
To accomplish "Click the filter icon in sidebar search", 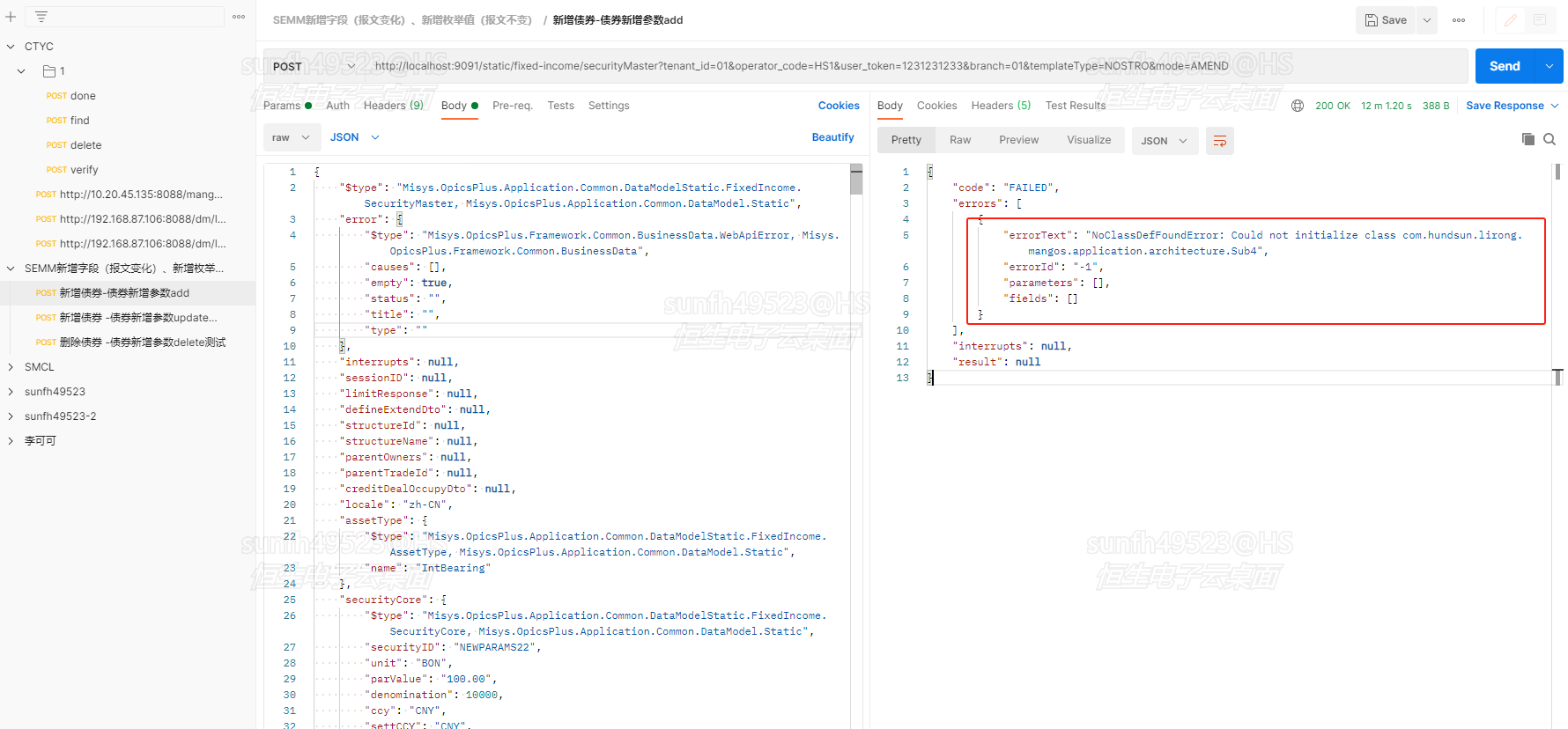I will click(x=41, y=17).
